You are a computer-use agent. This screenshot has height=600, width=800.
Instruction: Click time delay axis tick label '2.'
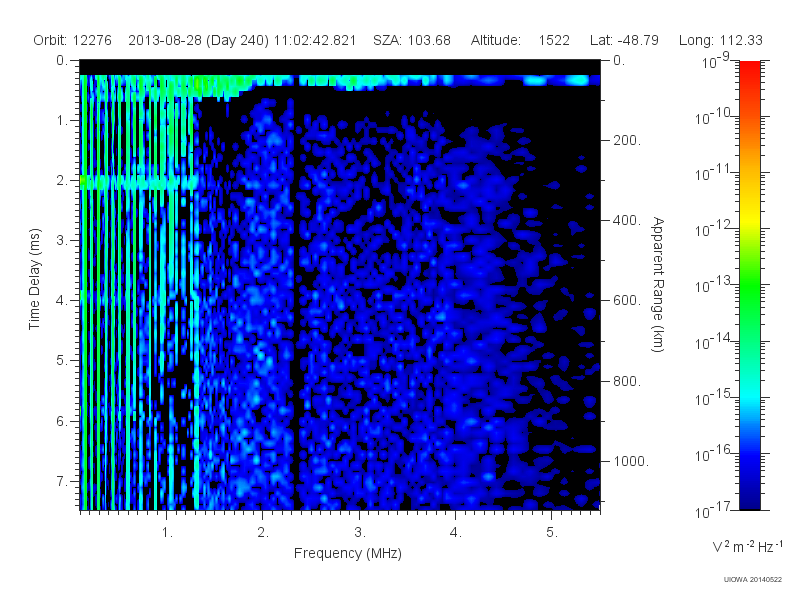[x=62, y=181]
